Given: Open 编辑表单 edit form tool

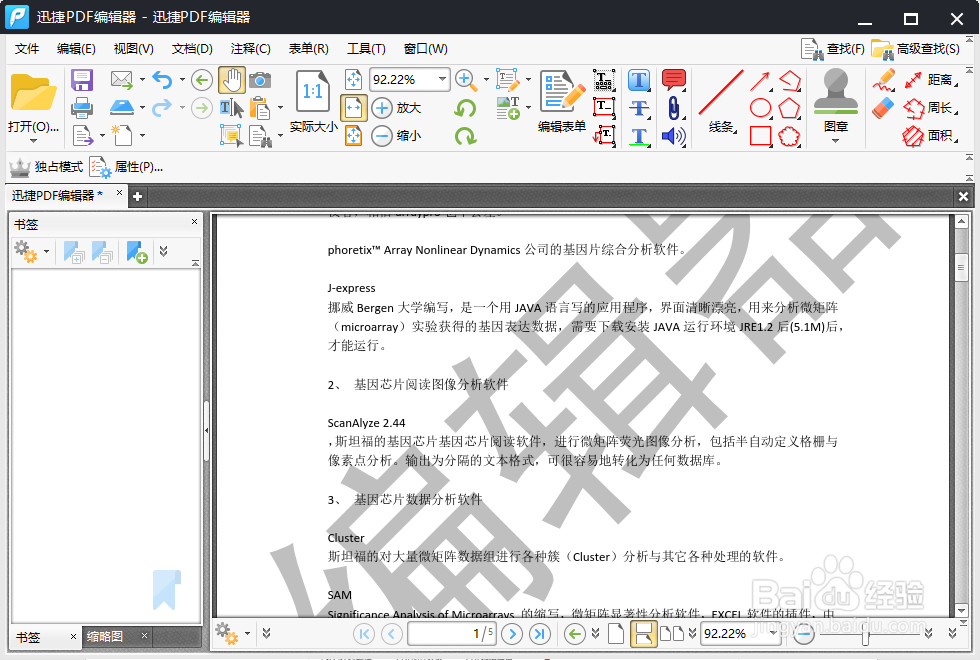Looking at the screenshot, I should pos(562,102).
